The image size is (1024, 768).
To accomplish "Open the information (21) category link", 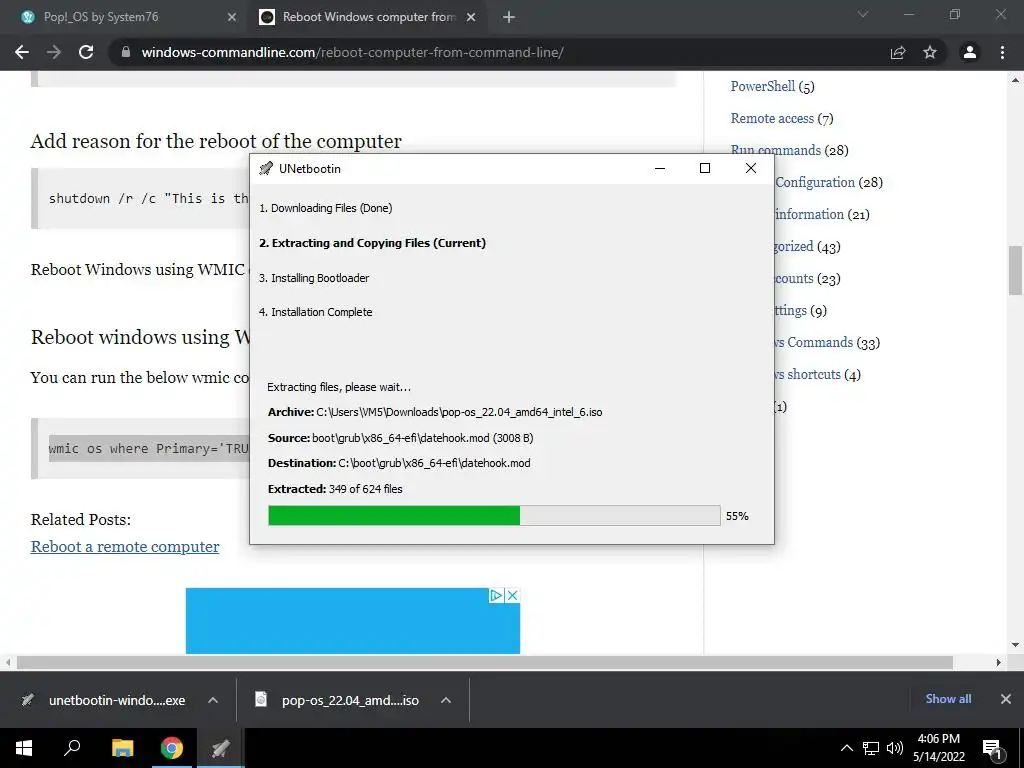I will point(809,214).
